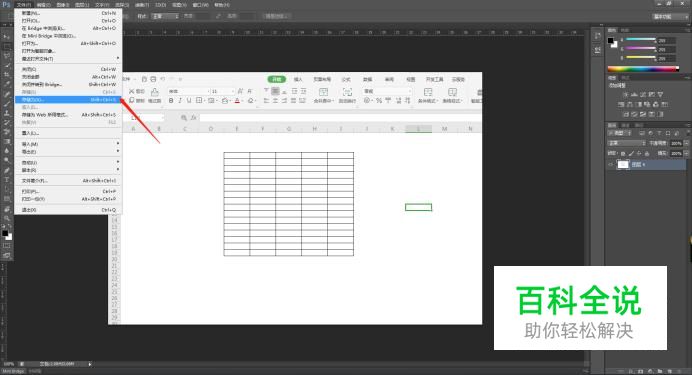692x375 pixels.
Task: Select the Pen tool
Action: coord(6,170)
